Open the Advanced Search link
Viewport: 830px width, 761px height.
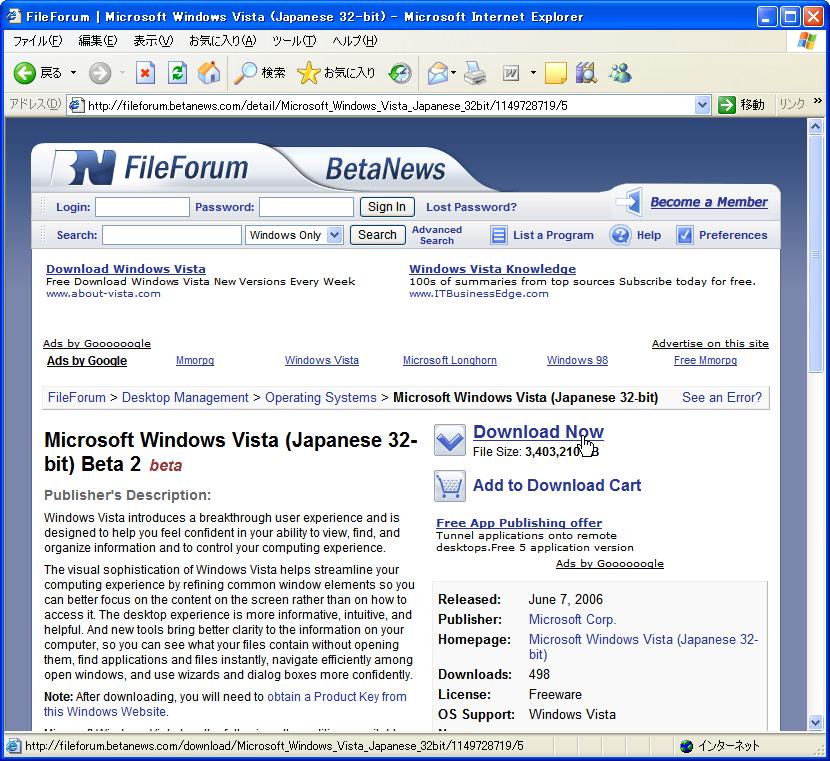click(x=437, y=235)
